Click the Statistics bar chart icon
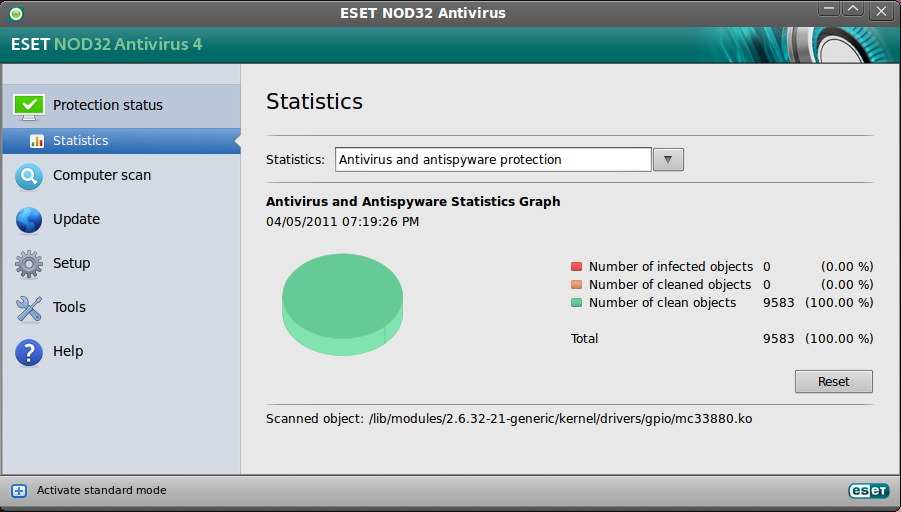901x512 pixels. click(x=37, y=141)
